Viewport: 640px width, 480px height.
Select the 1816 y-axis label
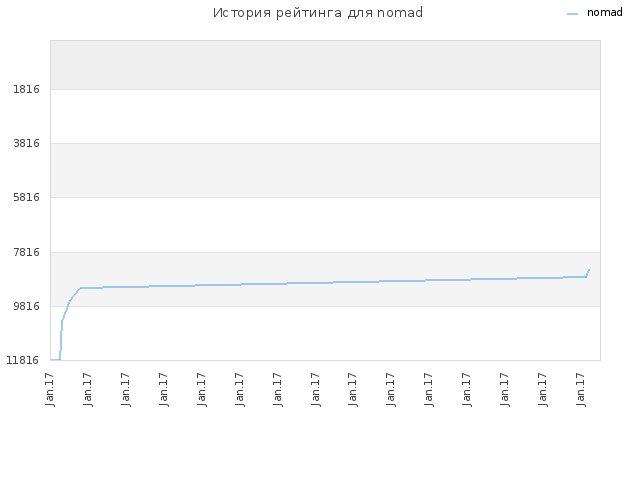coord(26,89)
